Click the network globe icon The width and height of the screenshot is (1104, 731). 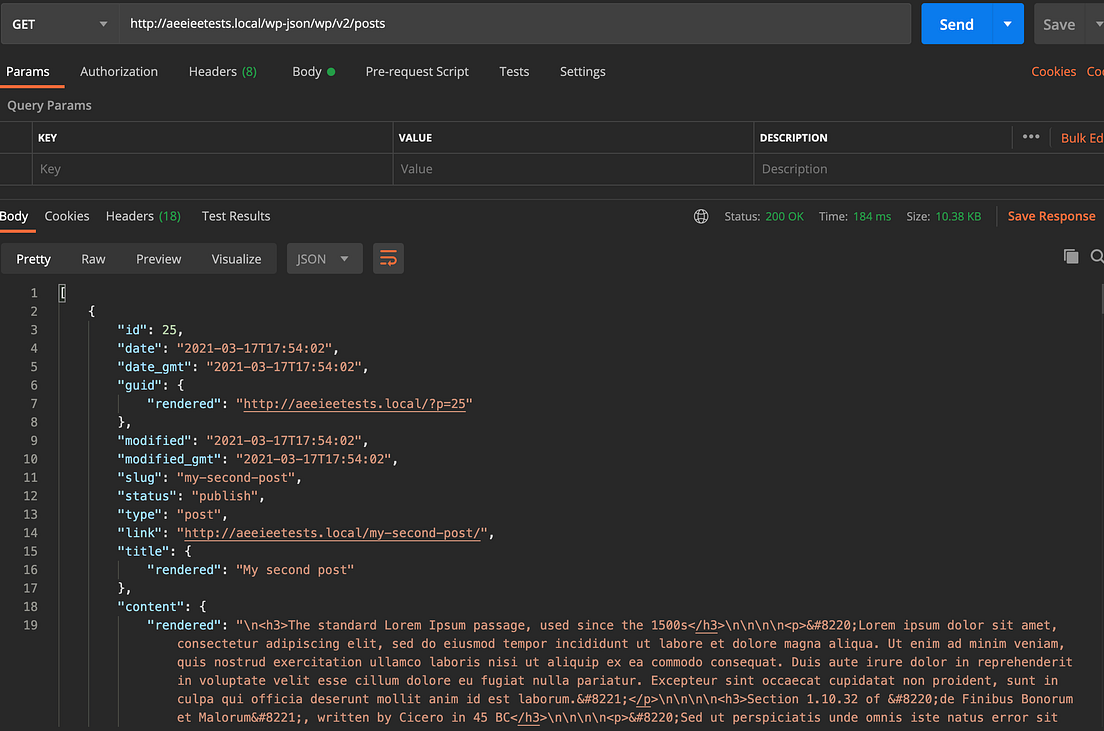pos(701,216)
